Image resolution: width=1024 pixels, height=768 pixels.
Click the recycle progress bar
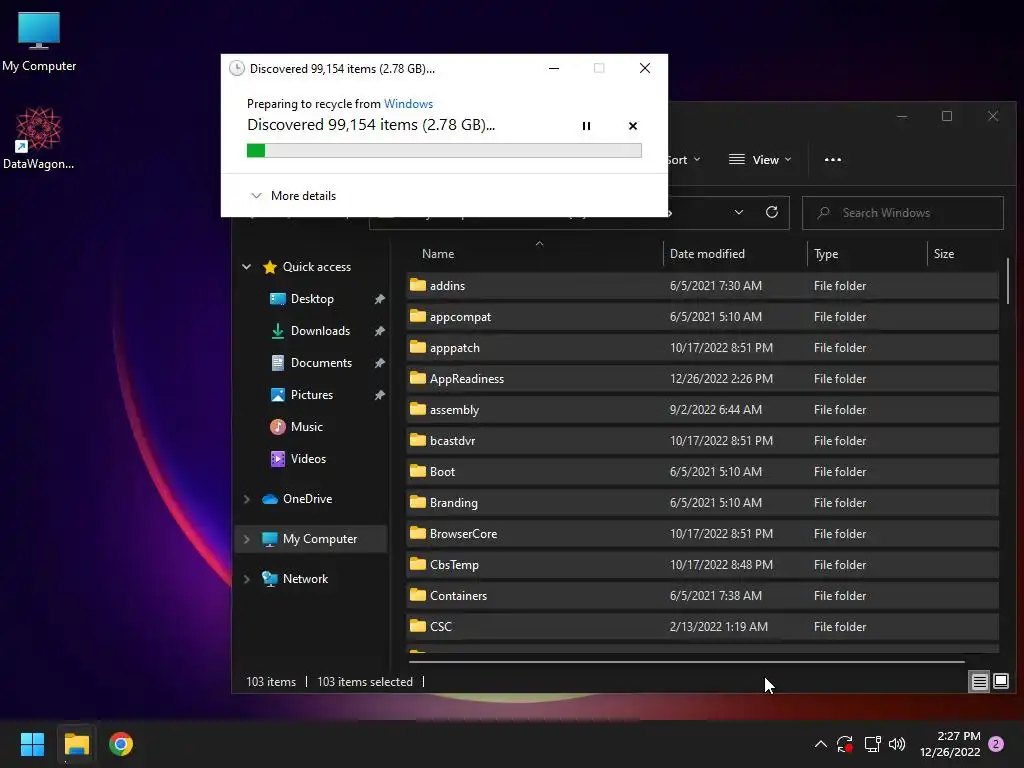click(444, 151)
